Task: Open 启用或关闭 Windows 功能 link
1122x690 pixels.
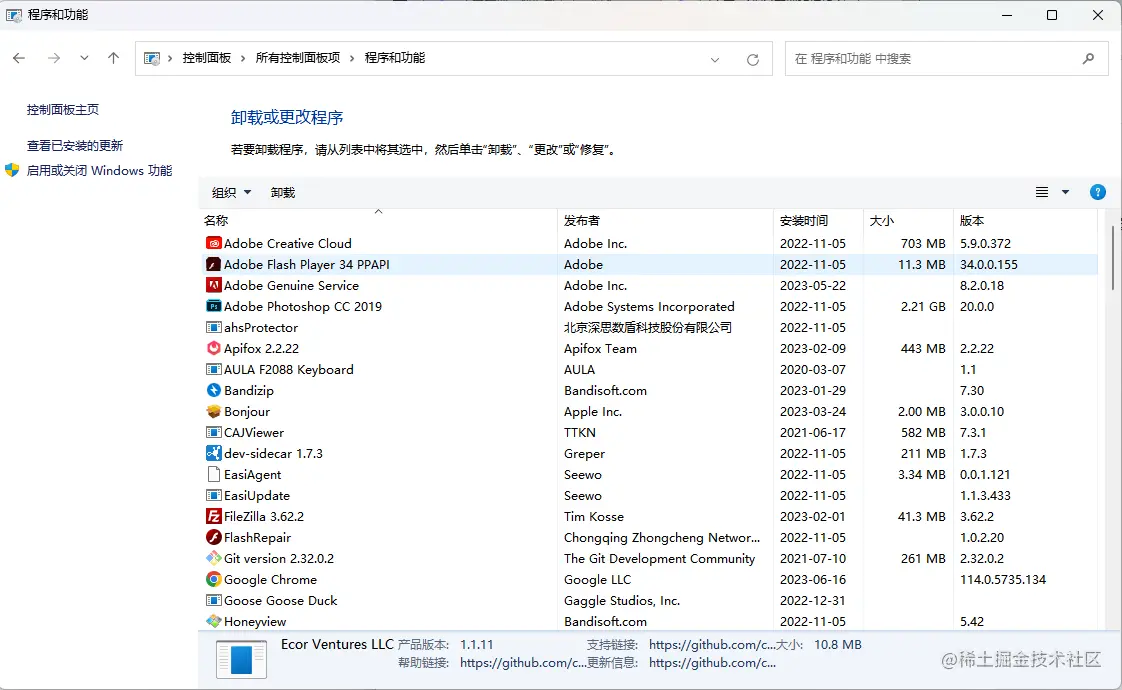Action: pyautogui.click(x=99, y=170)
